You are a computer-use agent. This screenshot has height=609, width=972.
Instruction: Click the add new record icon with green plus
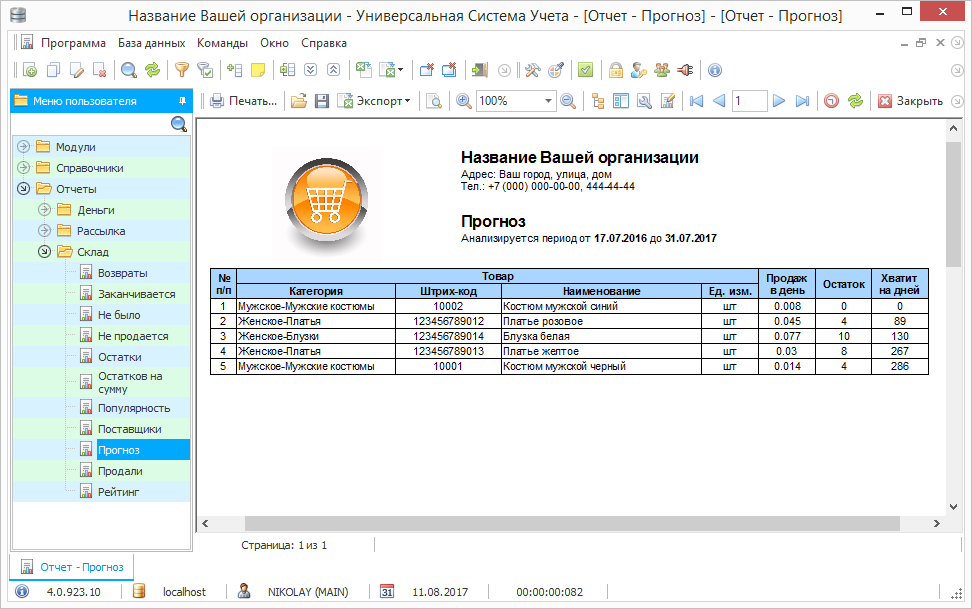pyautogui.click(x=30, y=70)
